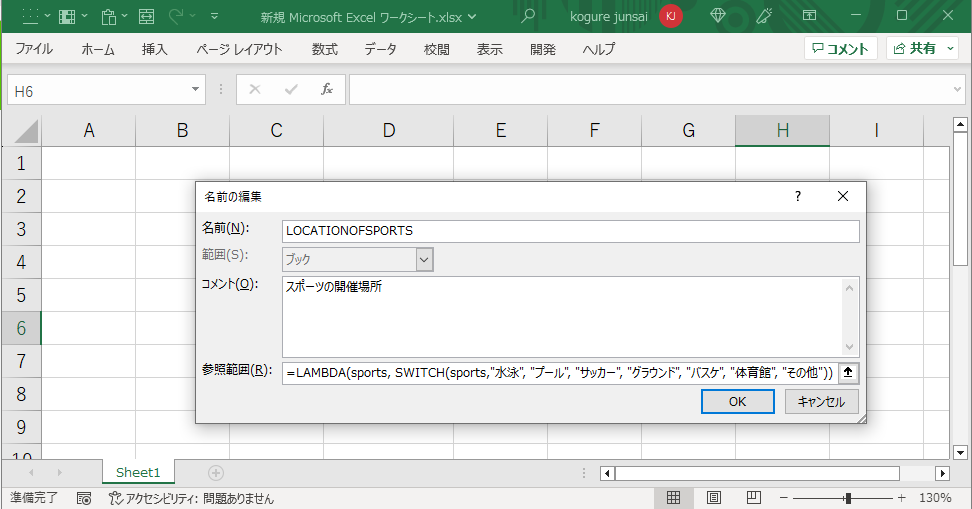Open the Paste options dropdown arrow
Screen dimensions: 972x509
[x=125, y=17]
